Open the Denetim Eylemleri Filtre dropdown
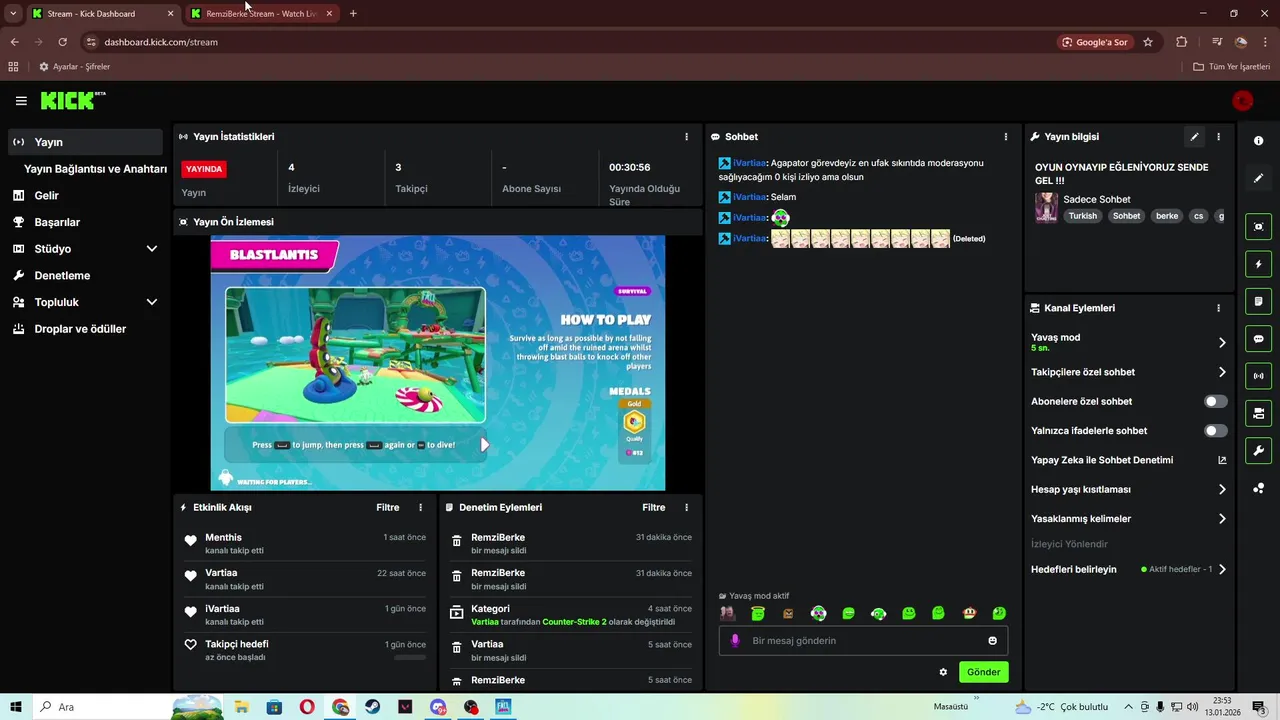1280x720 pixels. 654,508
